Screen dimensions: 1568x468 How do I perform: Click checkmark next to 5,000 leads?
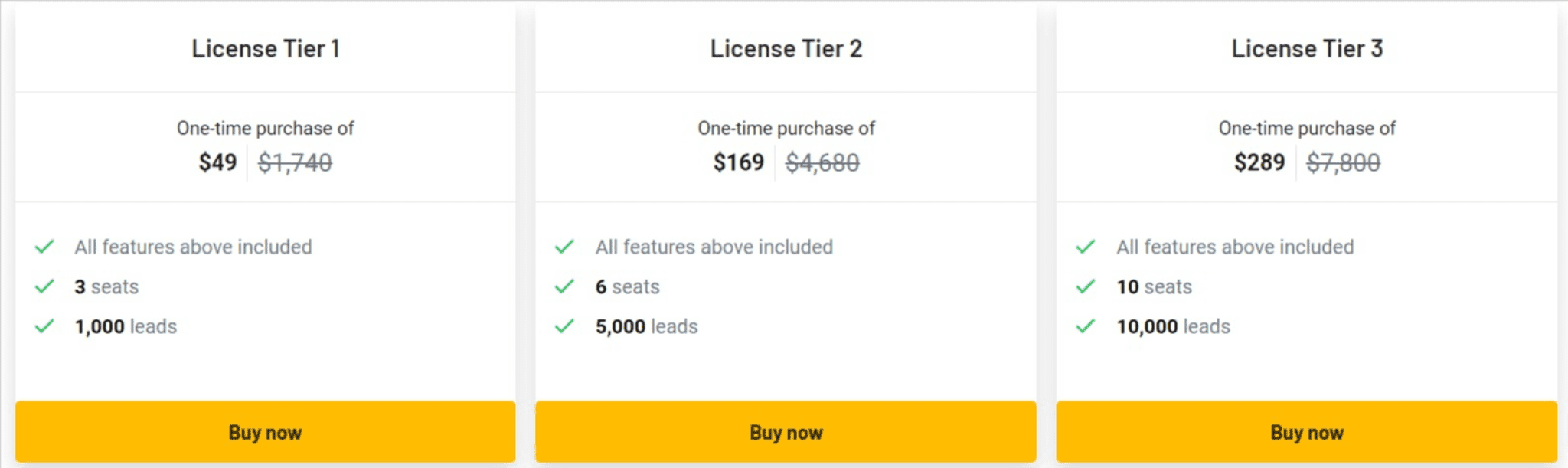(x=565, y=326)
